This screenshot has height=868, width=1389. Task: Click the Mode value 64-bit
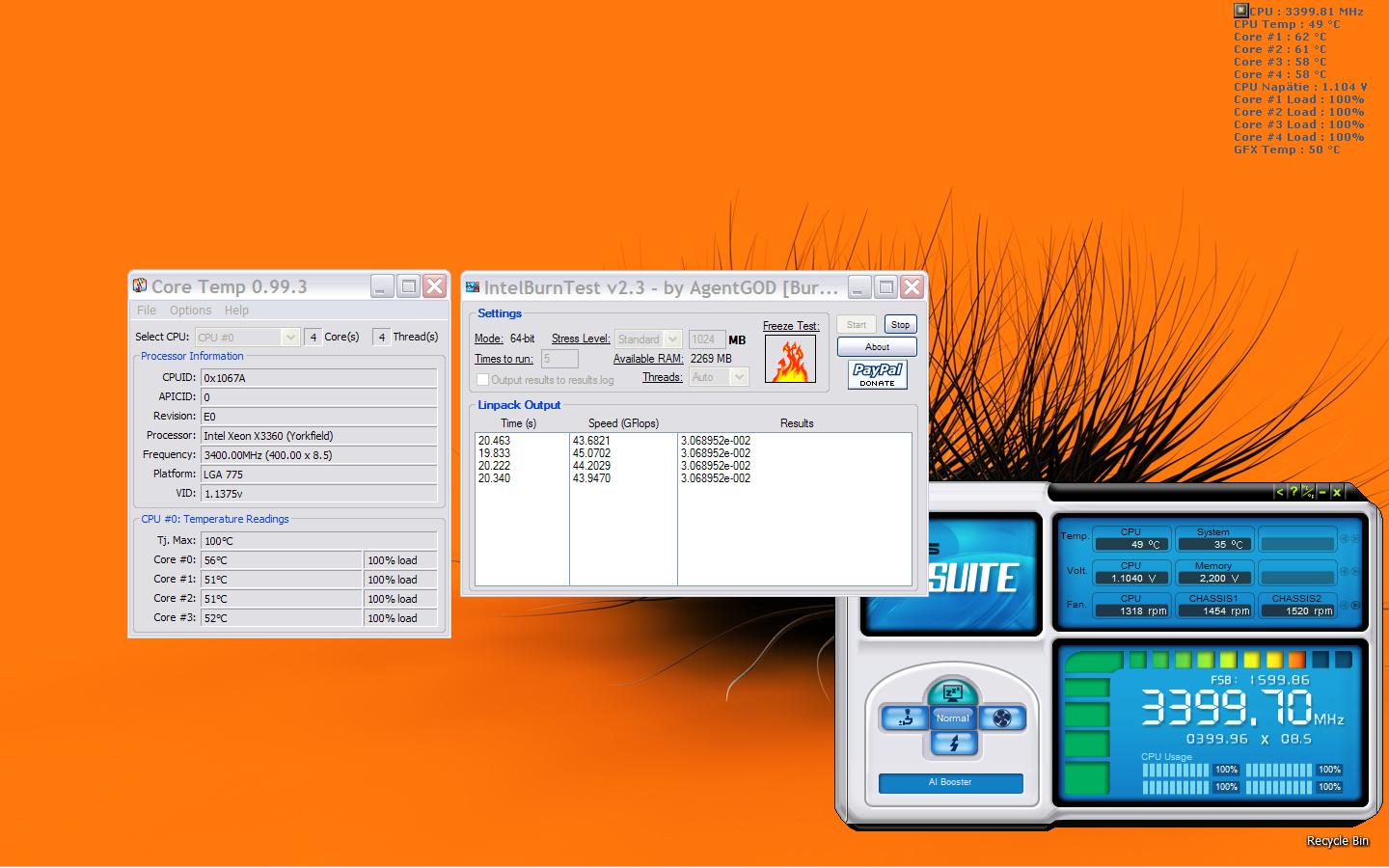pos(522,339)
